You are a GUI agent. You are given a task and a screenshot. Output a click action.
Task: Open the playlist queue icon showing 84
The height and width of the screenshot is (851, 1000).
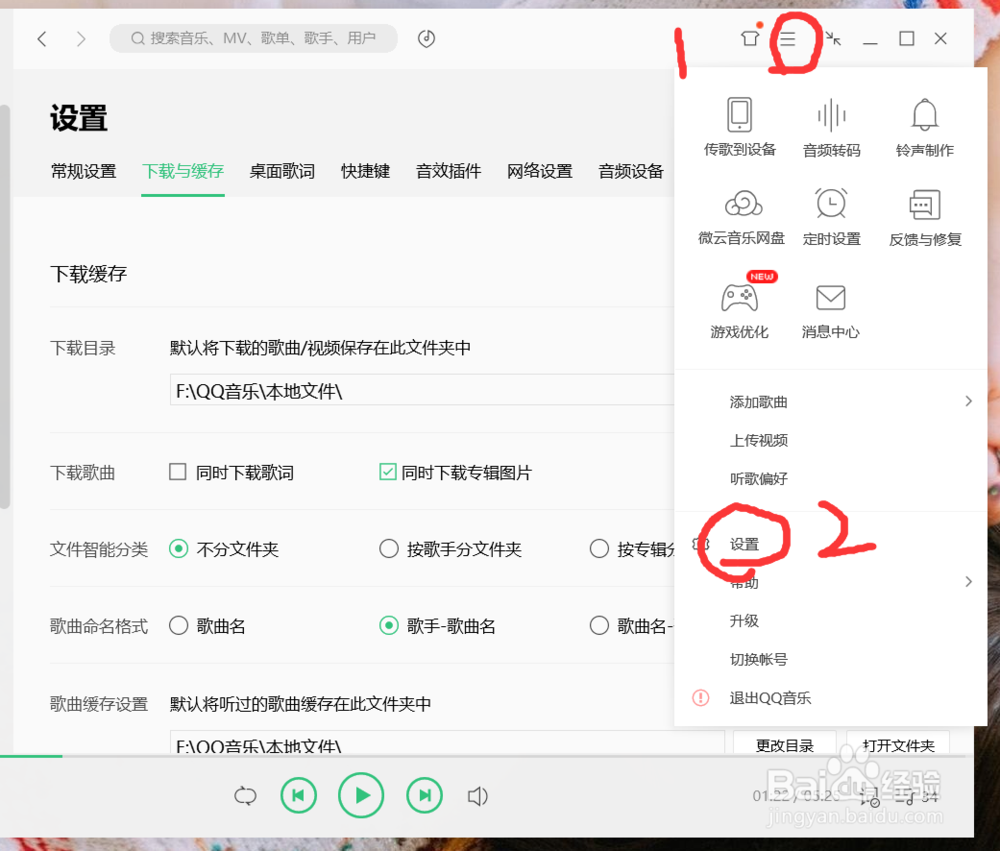(916, 796)
